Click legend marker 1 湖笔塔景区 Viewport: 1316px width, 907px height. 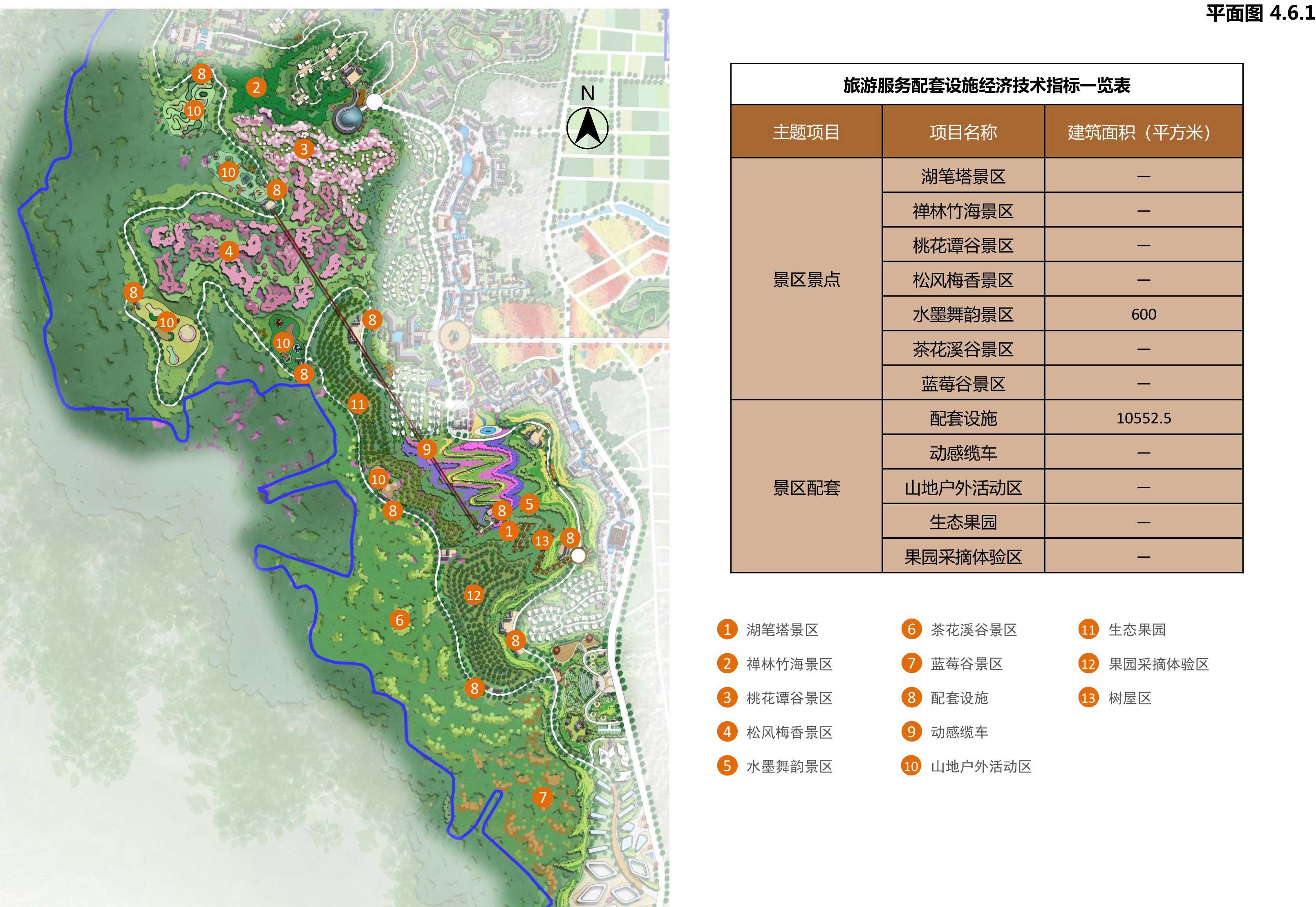pyautogui.click(x=727, y=630)
